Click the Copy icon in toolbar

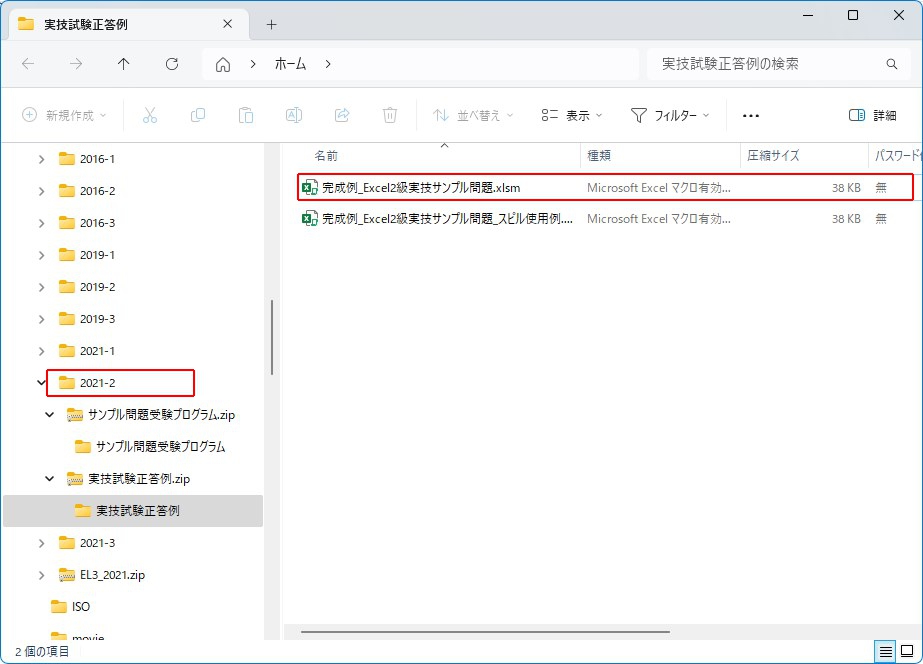pyautogui.click(x=198, y=115)
